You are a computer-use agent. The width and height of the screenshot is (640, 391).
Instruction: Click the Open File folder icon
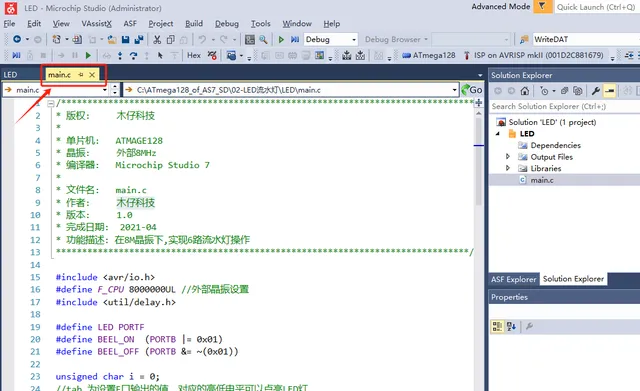point(112,39)
